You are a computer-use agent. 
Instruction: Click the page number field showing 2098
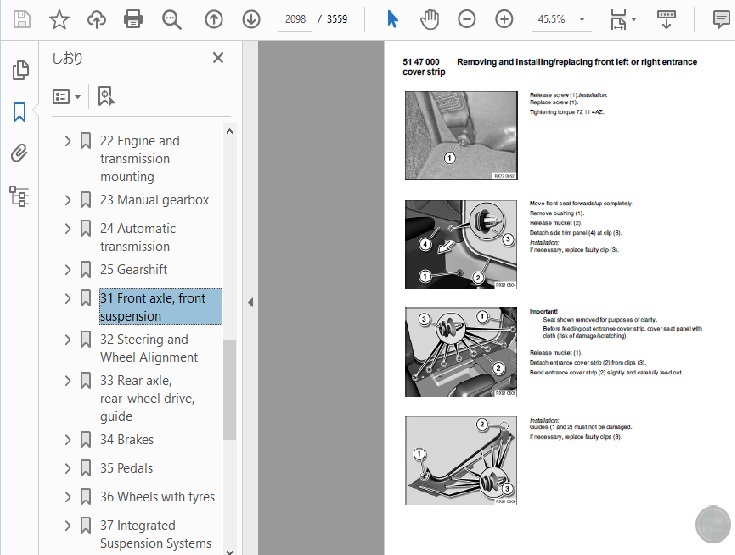pos(295,19)
